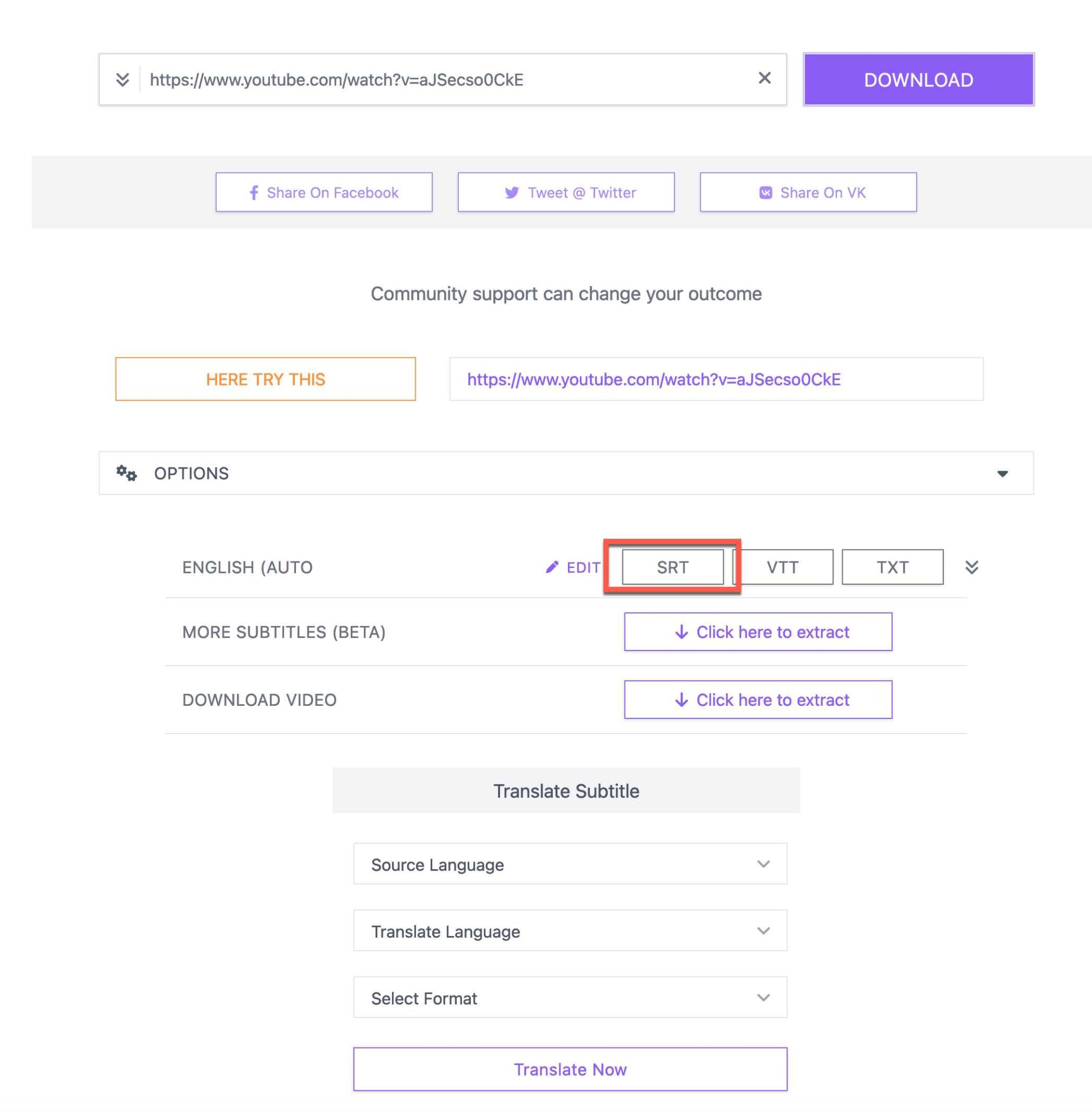Download subtitles in SRT format
Viewport: 1092px width, 1112px height.
pyautogui.click(x=672, y=567)
